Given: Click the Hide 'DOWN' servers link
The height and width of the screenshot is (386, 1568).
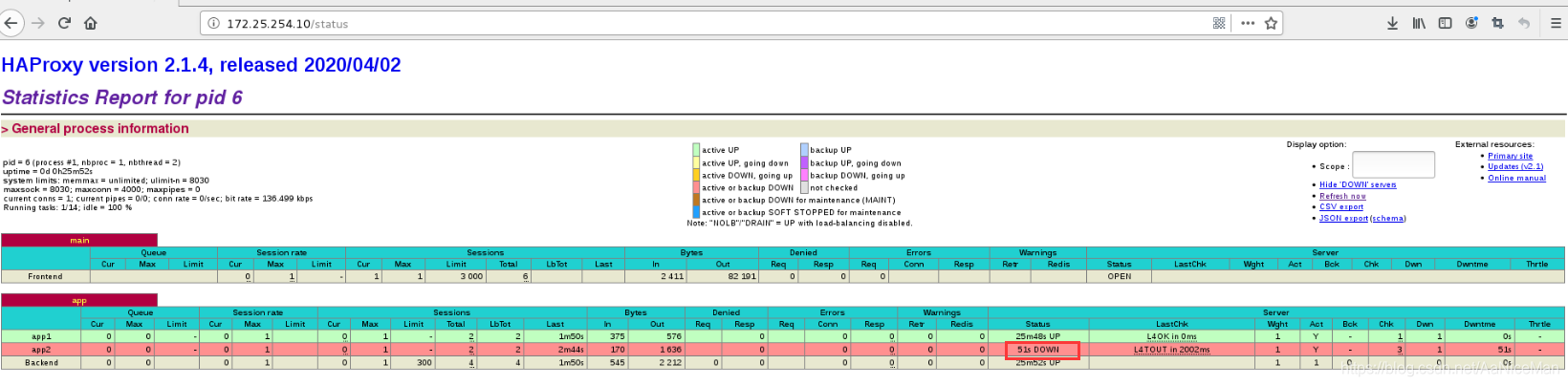Looking at the screenshot, I should point(1358,184).
